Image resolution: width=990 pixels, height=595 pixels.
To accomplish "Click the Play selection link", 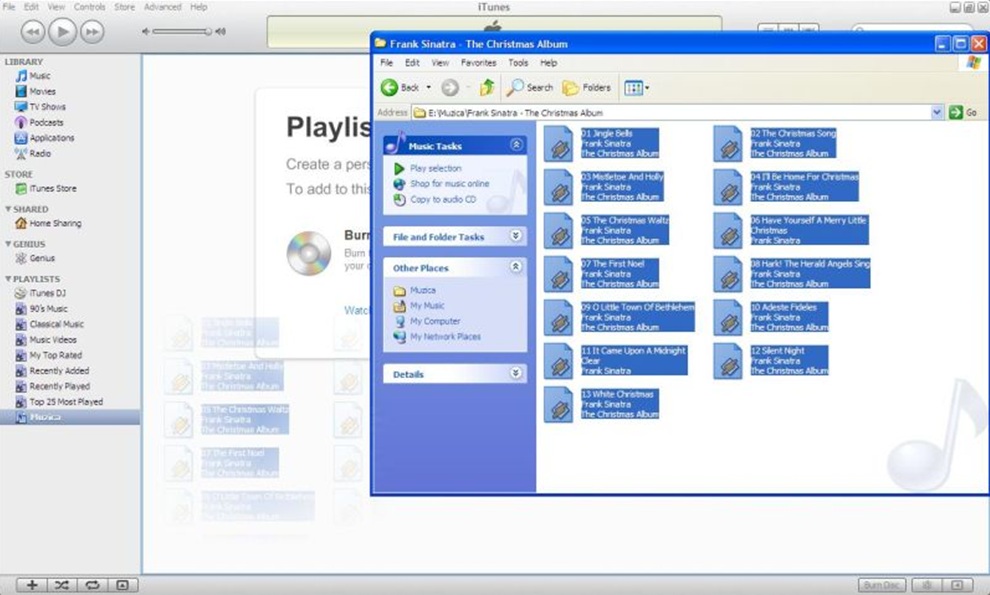I will point(435,169).
